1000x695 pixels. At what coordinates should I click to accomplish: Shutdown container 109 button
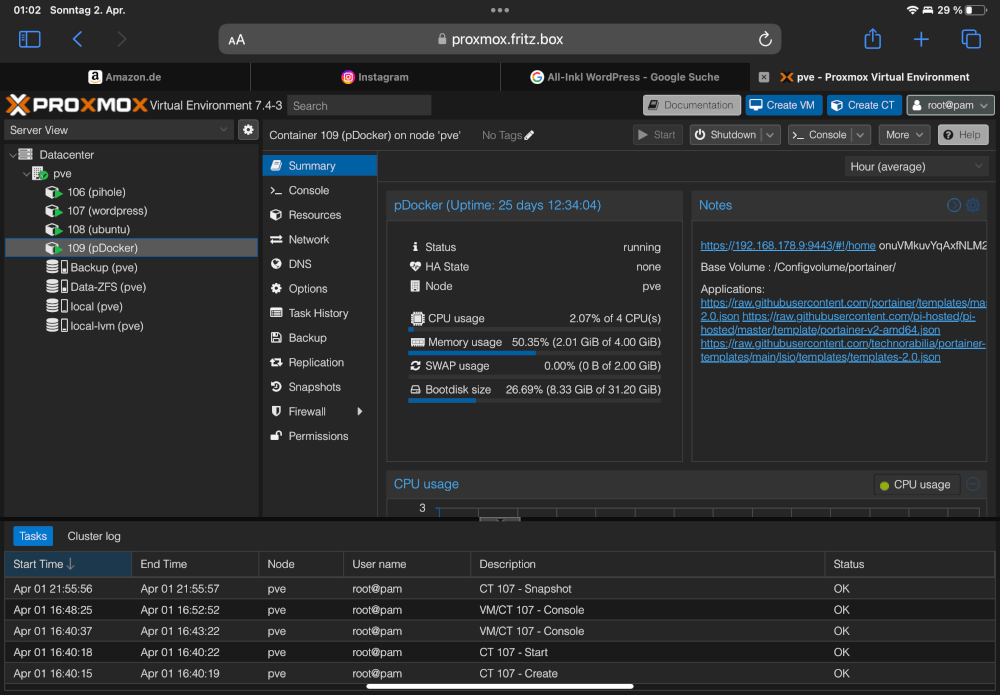point(726,135)
